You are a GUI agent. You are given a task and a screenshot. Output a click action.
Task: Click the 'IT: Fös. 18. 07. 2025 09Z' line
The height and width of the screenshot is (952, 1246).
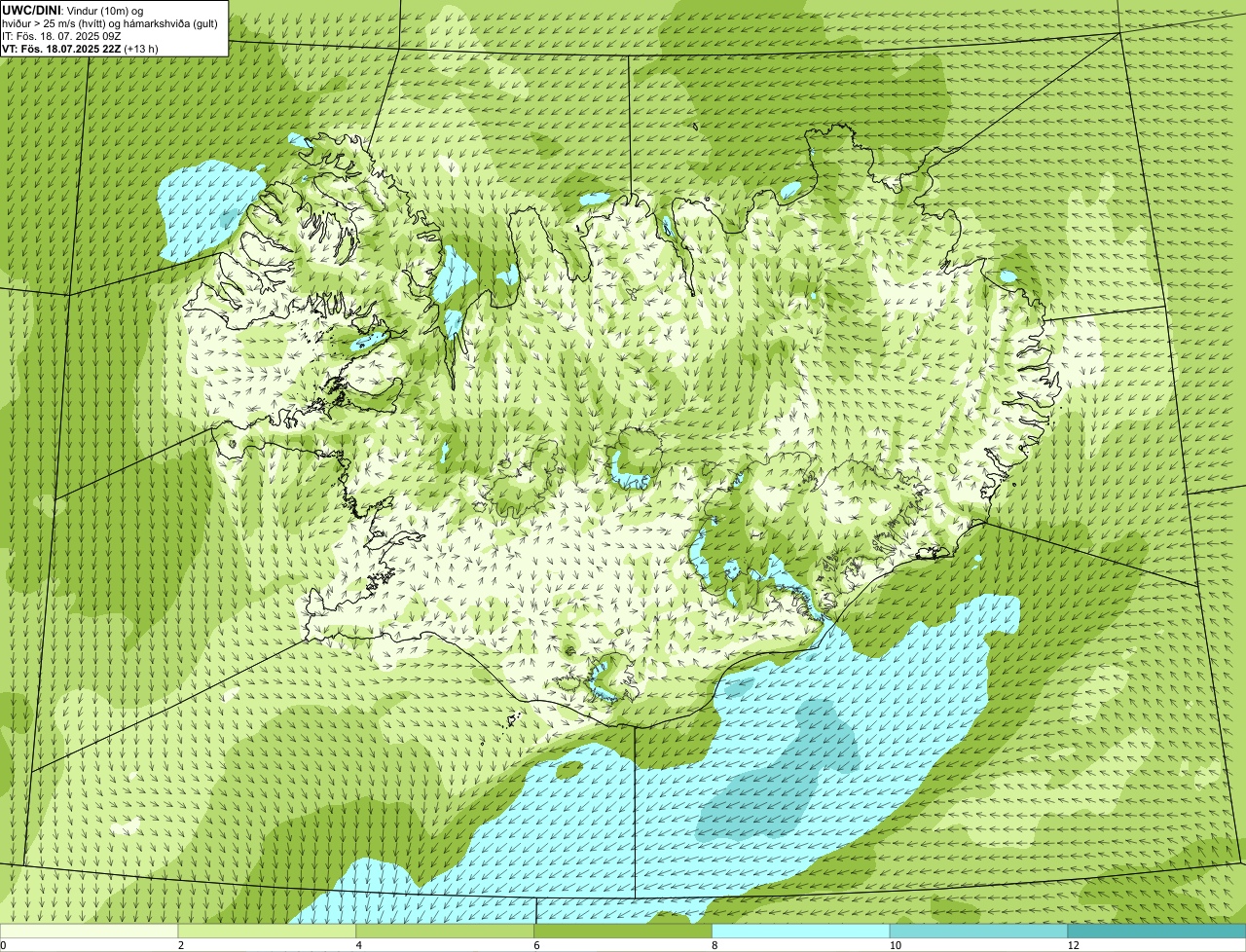(62, 35)
